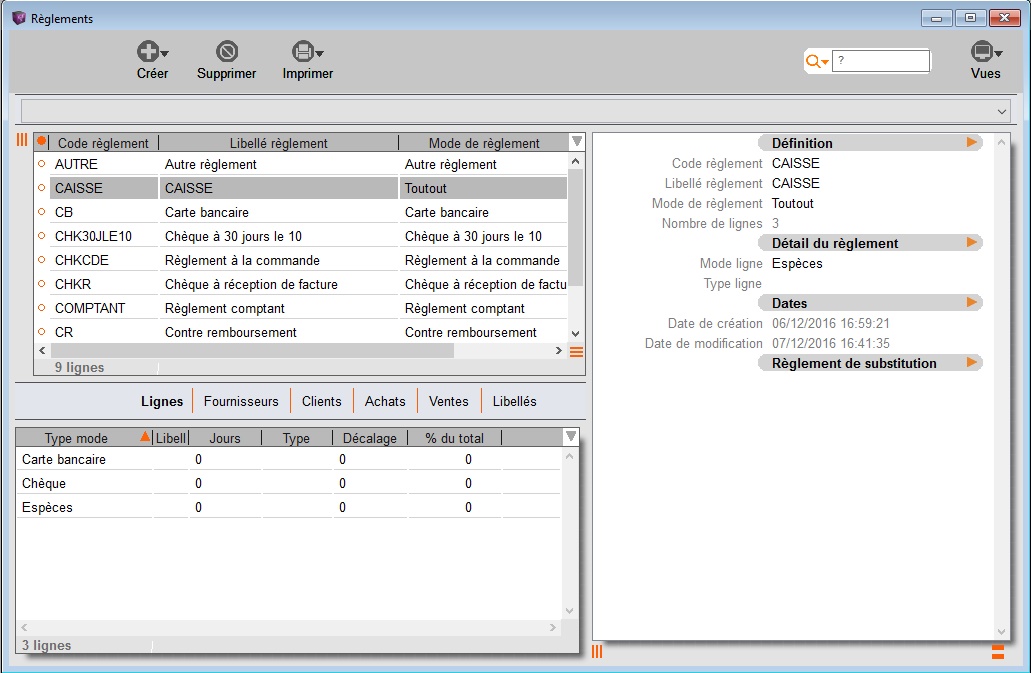The height and width of the screenshot is (673, 1031).
Task: Click the payment list scroll down arrow
Action: pyautogui.click(x=575, y=334)
